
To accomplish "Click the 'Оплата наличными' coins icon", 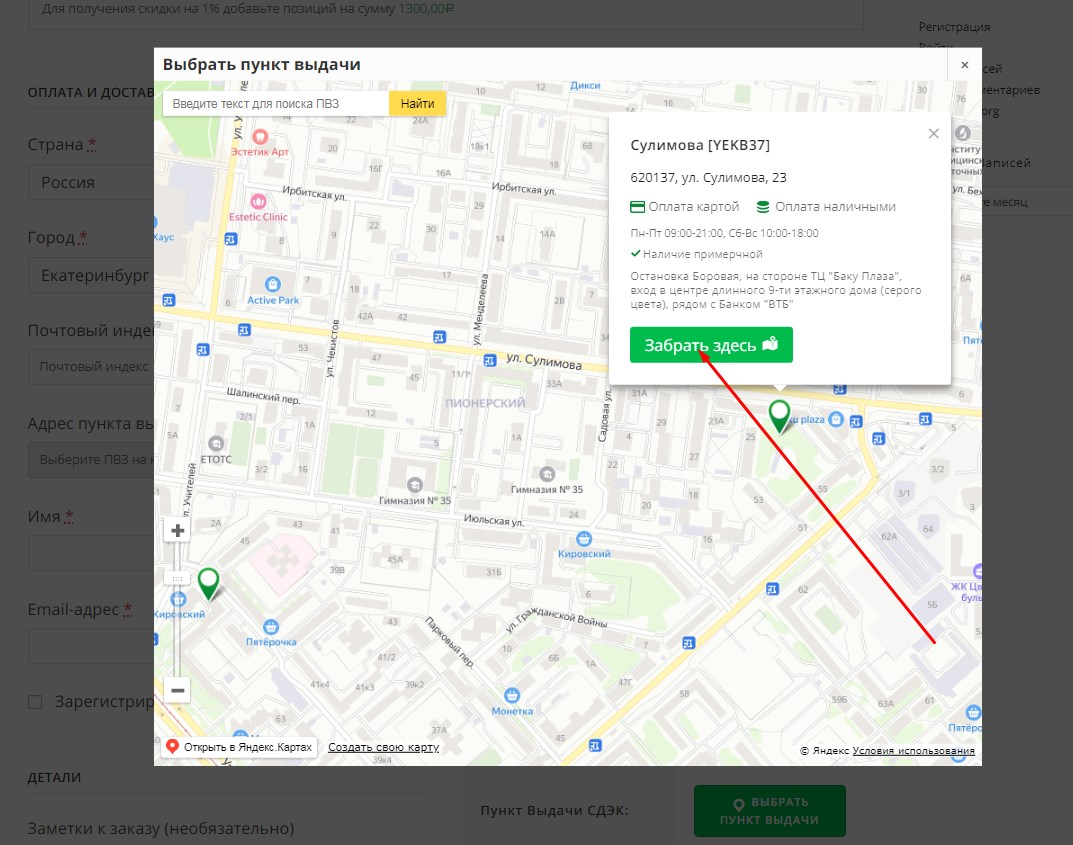I will point(763,207).
